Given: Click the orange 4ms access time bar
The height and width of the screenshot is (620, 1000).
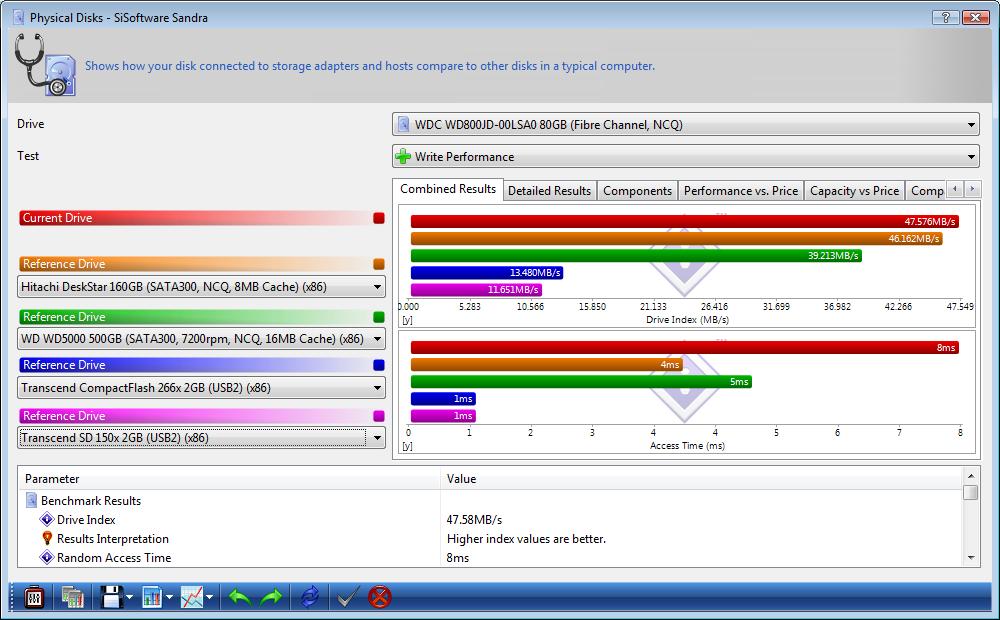Looking at the screenshot, I should click(547, 365).
